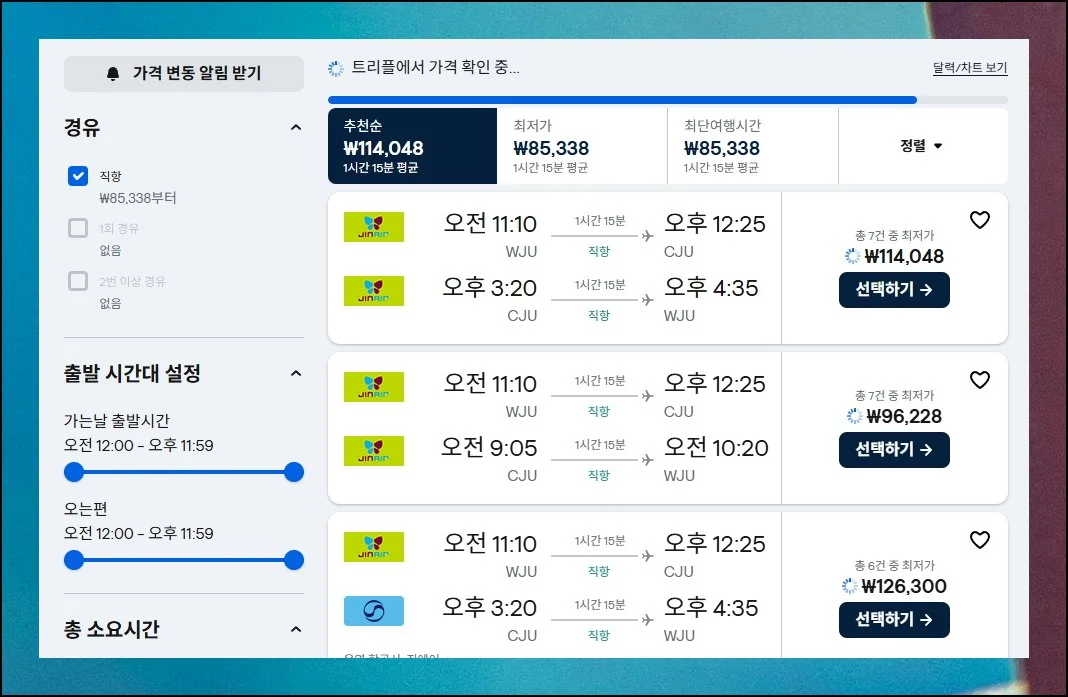Click left handle of 가는날 출발시간 slider
Viewport: 1068px width, 697px height.
pyautogui.click(x=74, y=472)
